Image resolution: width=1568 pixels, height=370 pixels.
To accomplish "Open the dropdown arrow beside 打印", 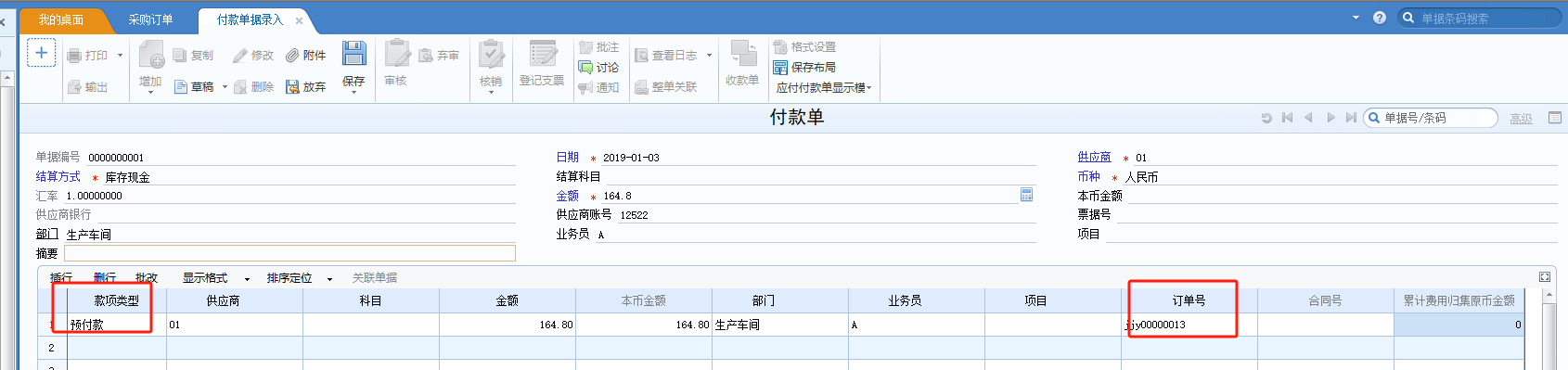I will pyautogui.click(x=120, y=56).
